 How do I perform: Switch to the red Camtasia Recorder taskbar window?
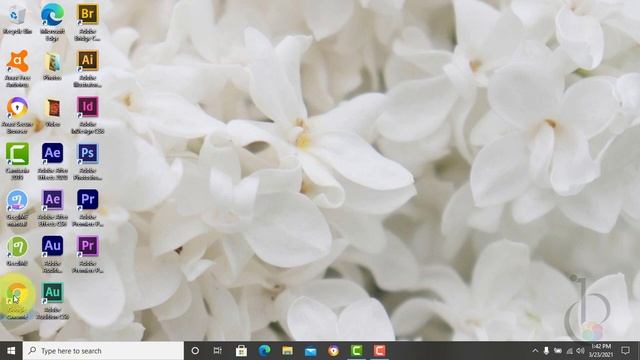coord(380,351)
